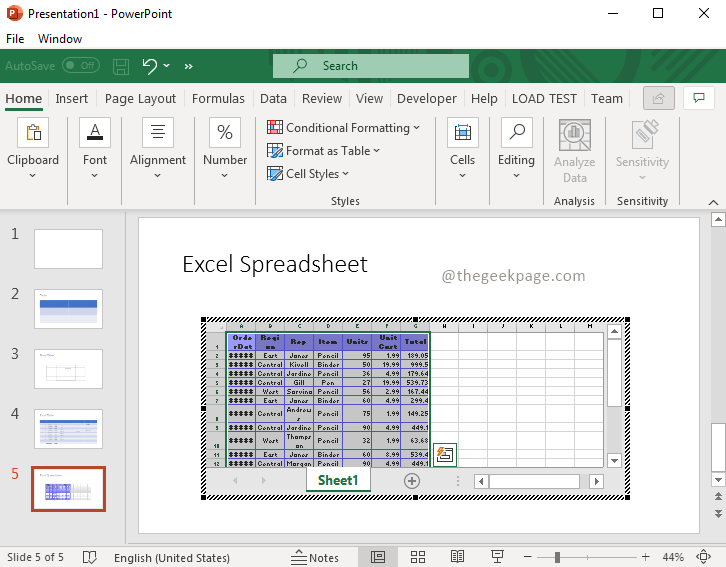This screenshot has width=726, height=567.
Task: Click the Save icon in title bar
Action: click(121, 66)
